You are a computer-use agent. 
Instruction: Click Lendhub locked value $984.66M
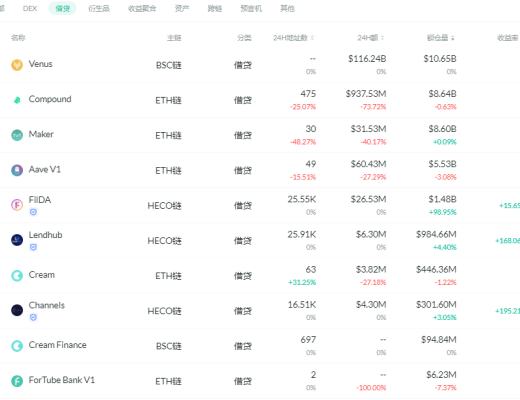click(x=436, y=234)
